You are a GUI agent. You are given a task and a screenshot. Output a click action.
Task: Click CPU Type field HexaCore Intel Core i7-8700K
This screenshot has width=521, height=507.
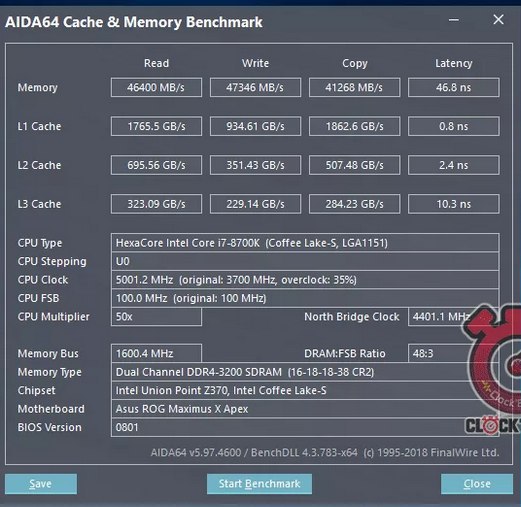(305, 243)
